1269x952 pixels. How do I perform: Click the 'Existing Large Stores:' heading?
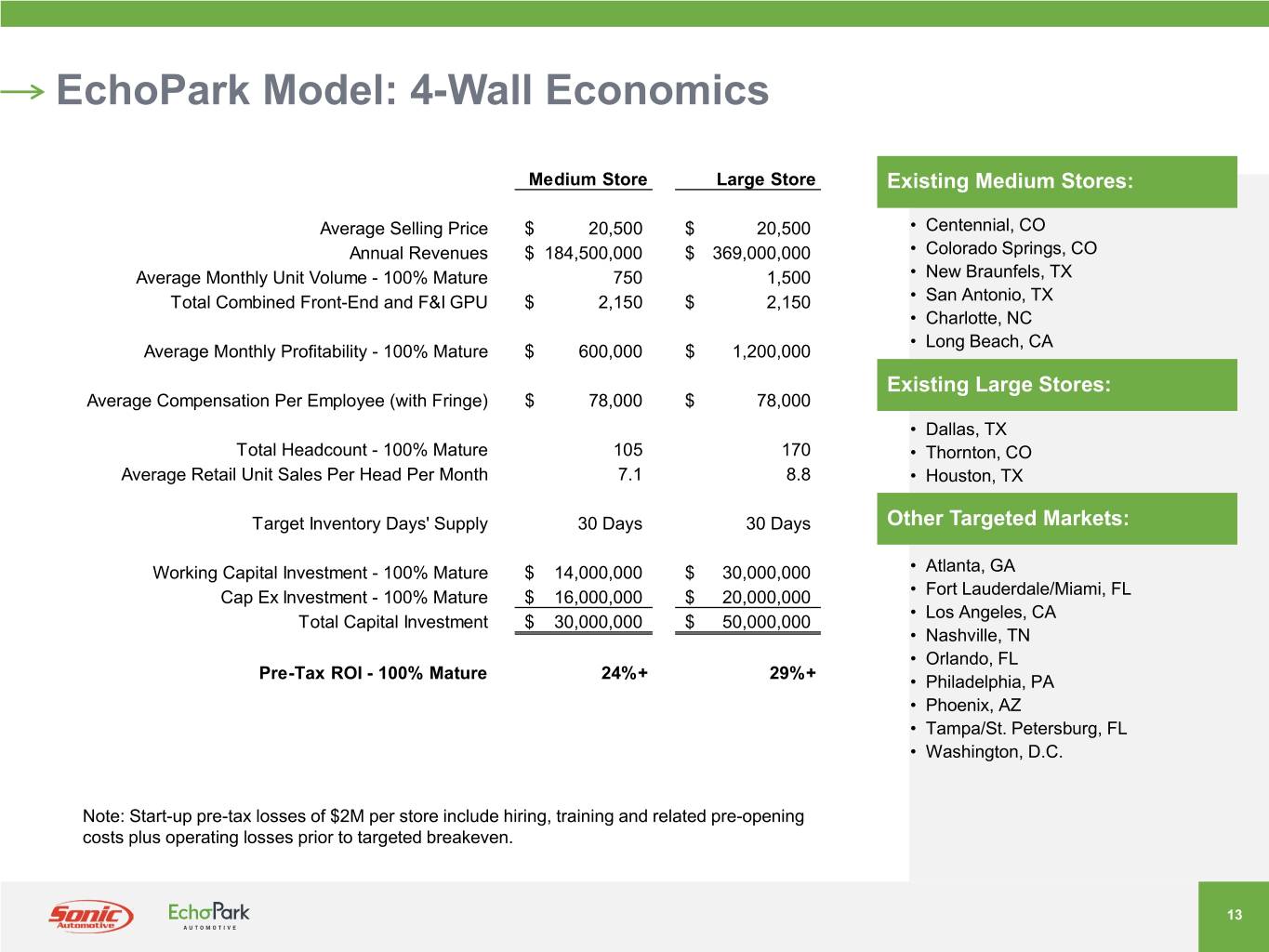coord(999,385)
